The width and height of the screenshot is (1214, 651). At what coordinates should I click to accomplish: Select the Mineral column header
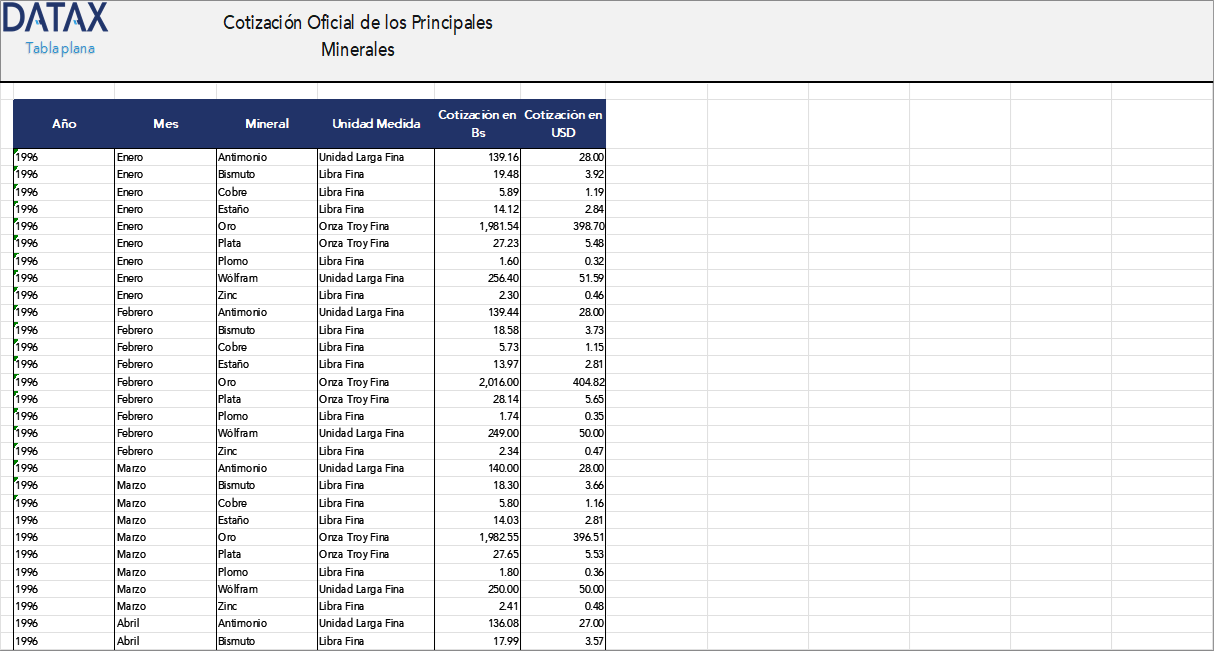[x=264, y=123]
